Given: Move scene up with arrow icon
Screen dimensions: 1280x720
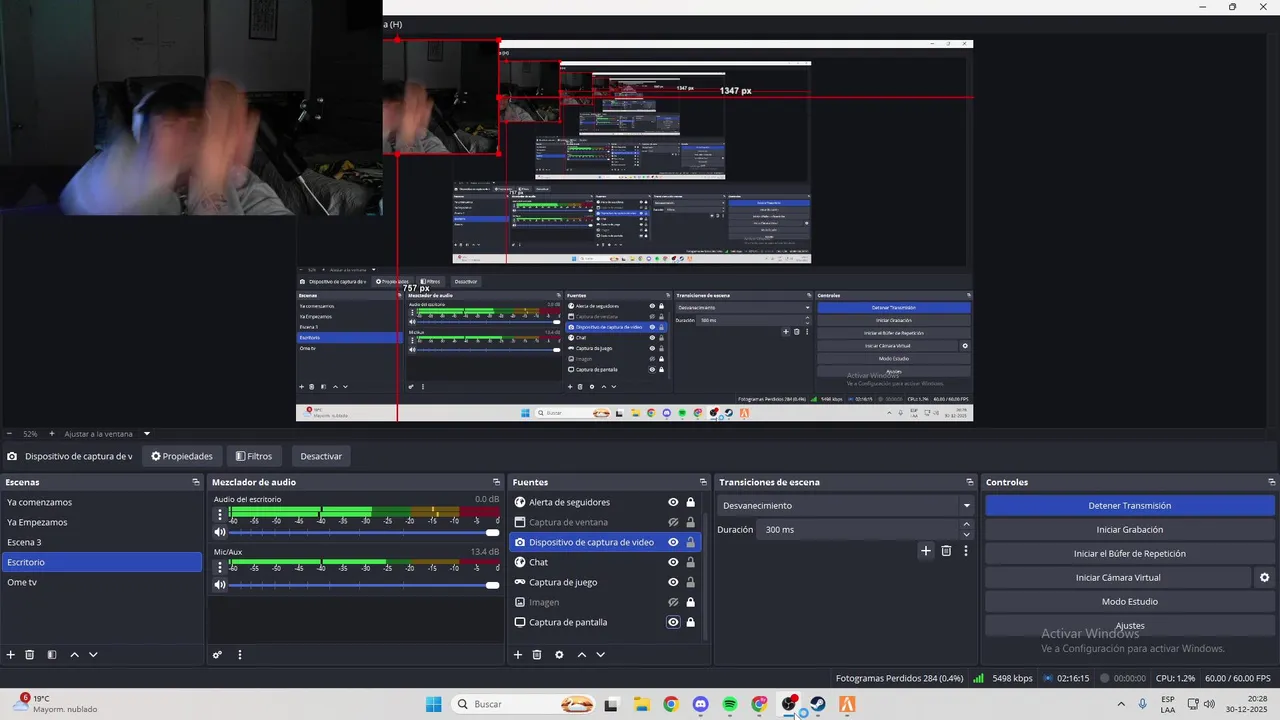Looking at the screenshot, I should coord(74,655).
